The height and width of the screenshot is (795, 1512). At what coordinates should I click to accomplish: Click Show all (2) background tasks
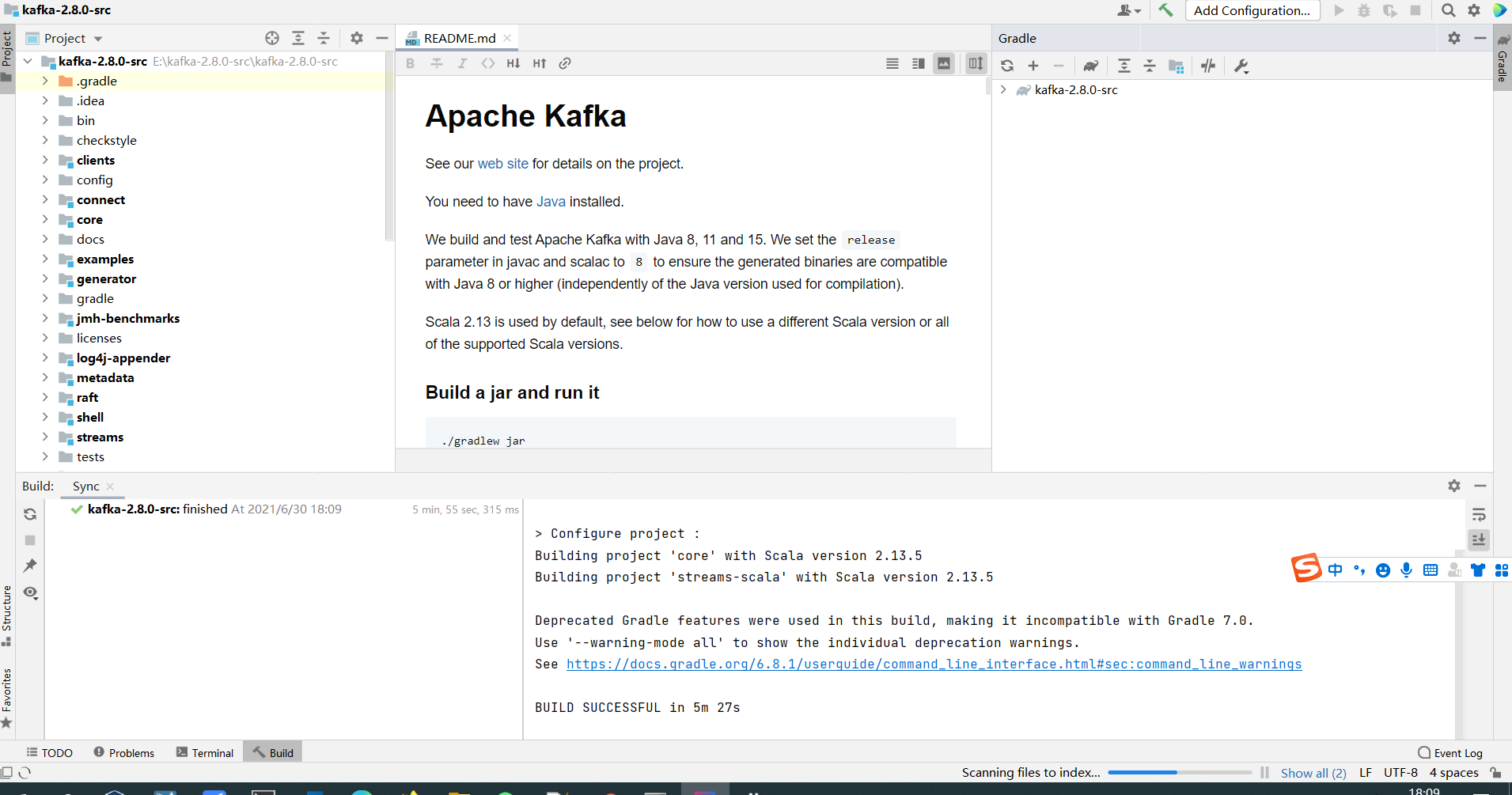pyautogui.click(x=1313, y=773)
